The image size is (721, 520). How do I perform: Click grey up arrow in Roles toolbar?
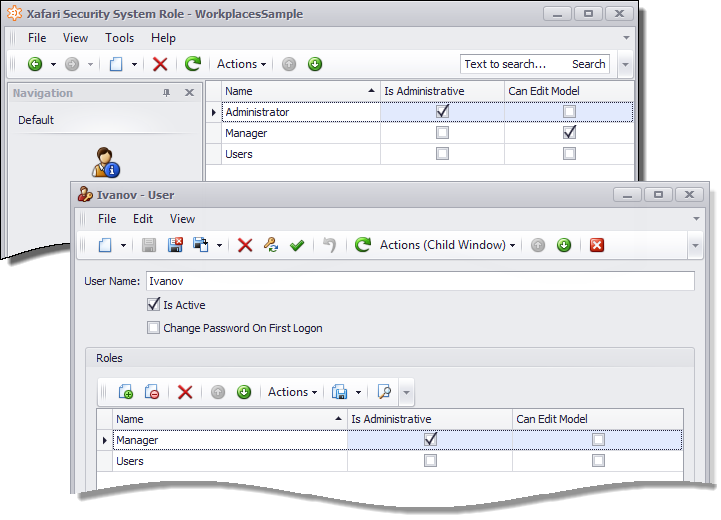click(x=218, y=392)
